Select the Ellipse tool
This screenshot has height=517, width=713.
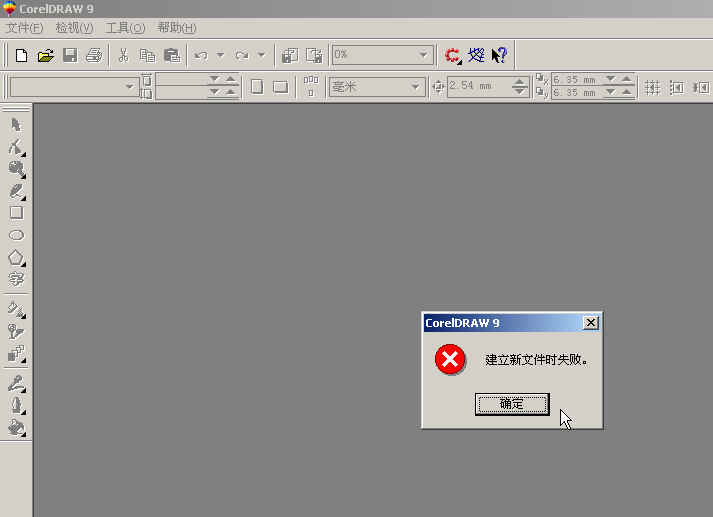point(16,235)
